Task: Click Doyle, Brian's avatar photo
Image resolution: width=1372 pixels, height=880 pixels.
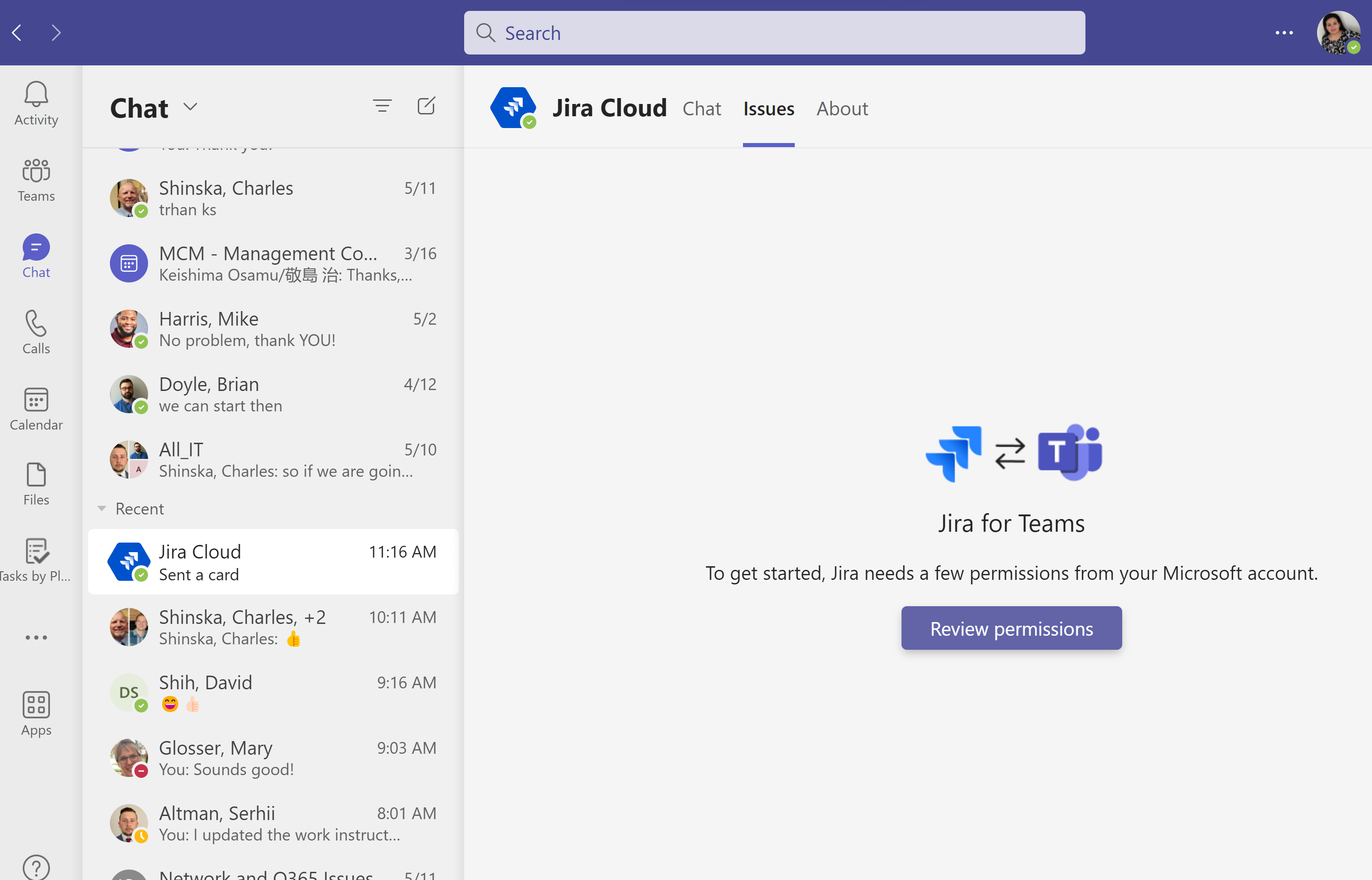Action: [129, 394]
